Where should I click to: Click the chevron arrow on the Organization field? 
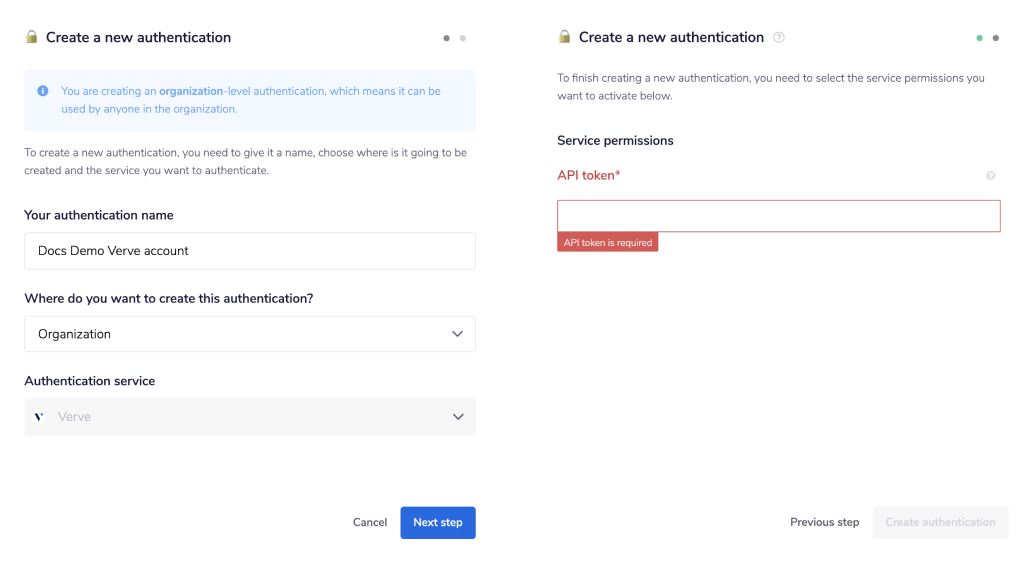pos(457,334)
